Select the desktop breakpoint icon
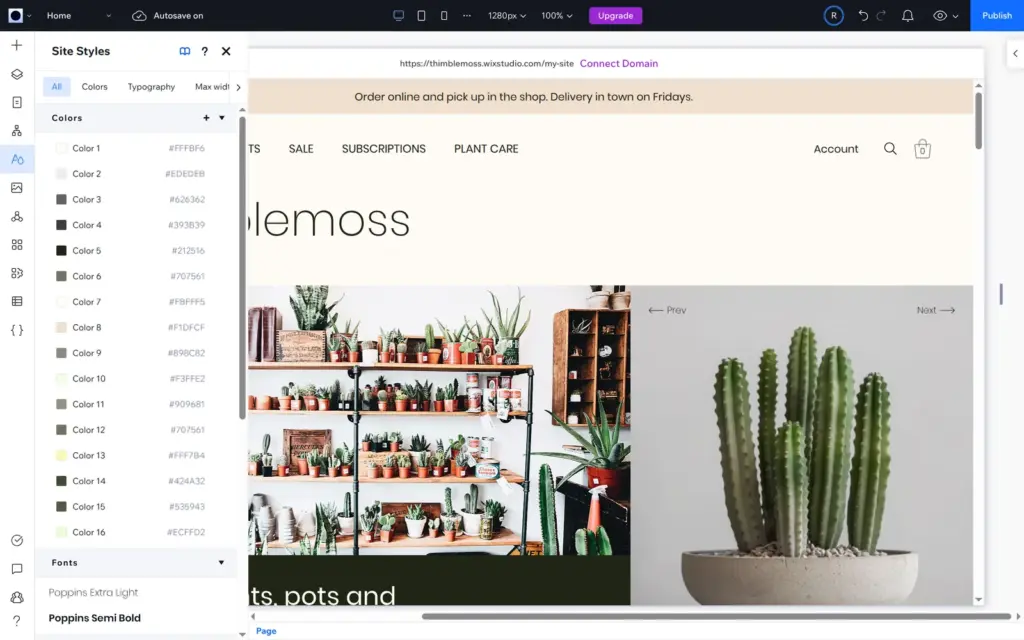 398,15
